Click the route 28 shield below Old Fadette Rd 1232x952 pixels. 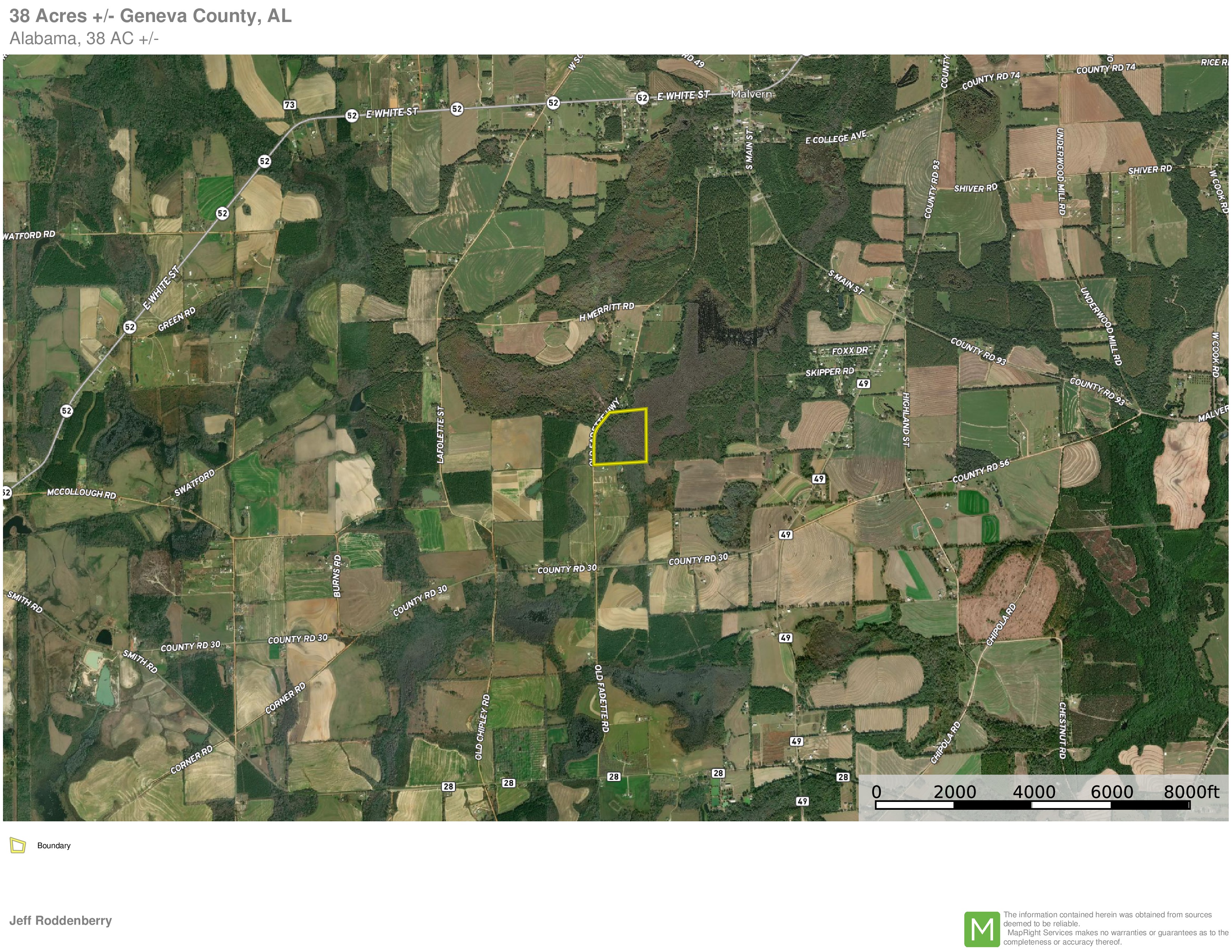tap(614, 777)
